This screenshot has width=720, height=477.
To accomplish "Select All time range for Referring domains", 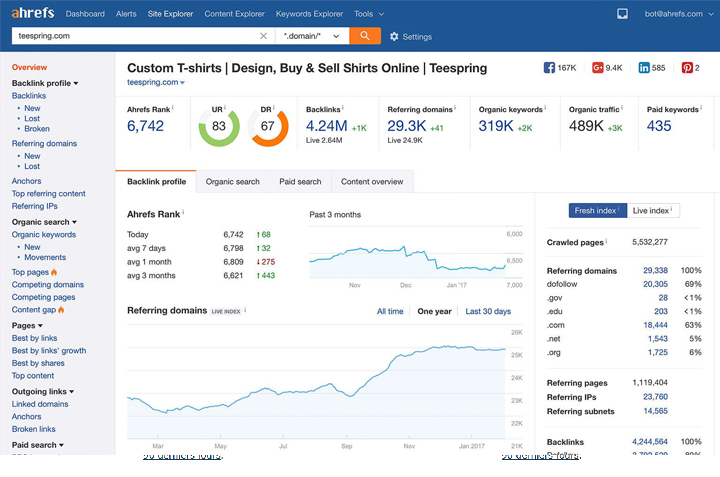I will click(x=390, y=311).
